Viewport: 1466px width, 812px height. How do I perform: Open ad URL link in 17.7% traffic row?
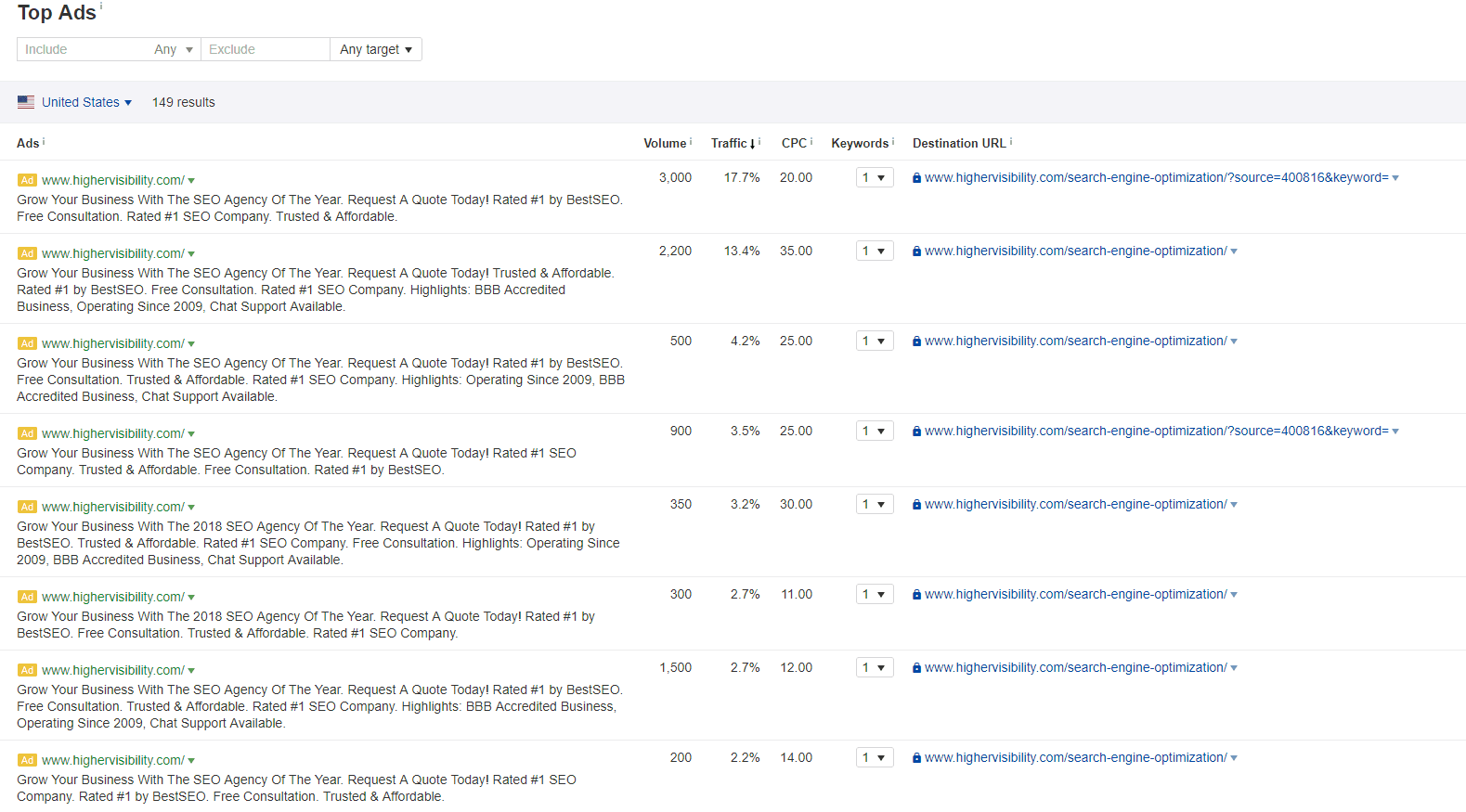pos(113,180)
